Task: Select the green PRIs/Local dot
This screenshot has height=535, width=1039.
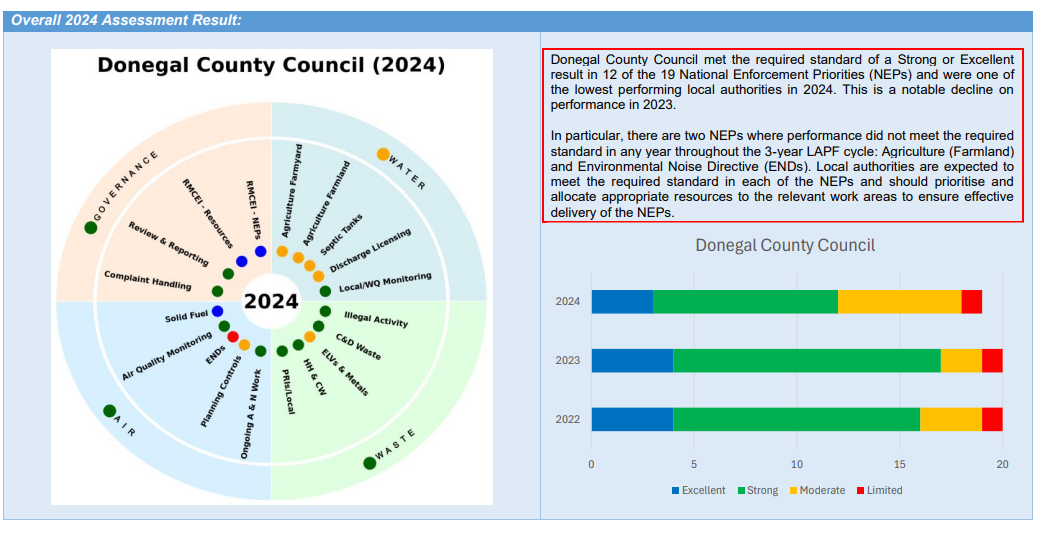Action: [282, 351]
